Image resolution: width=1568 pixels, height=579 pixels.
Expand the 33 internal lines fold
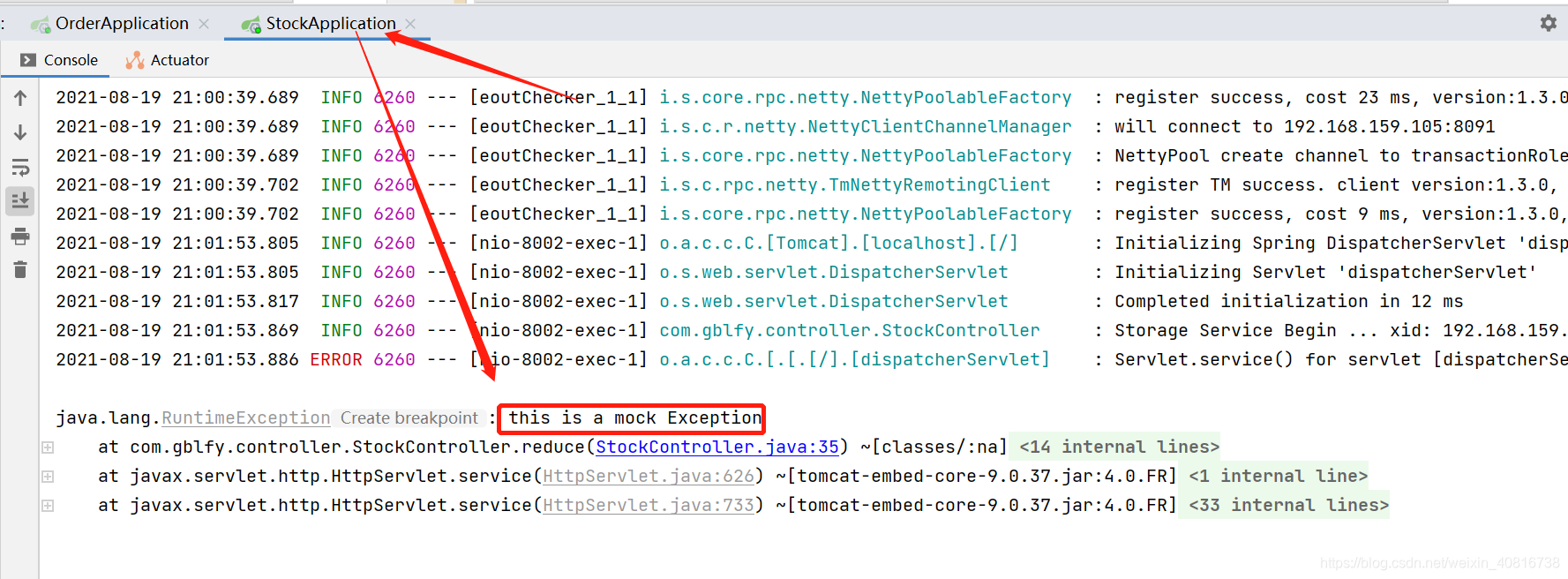[x=1288, y=505]
